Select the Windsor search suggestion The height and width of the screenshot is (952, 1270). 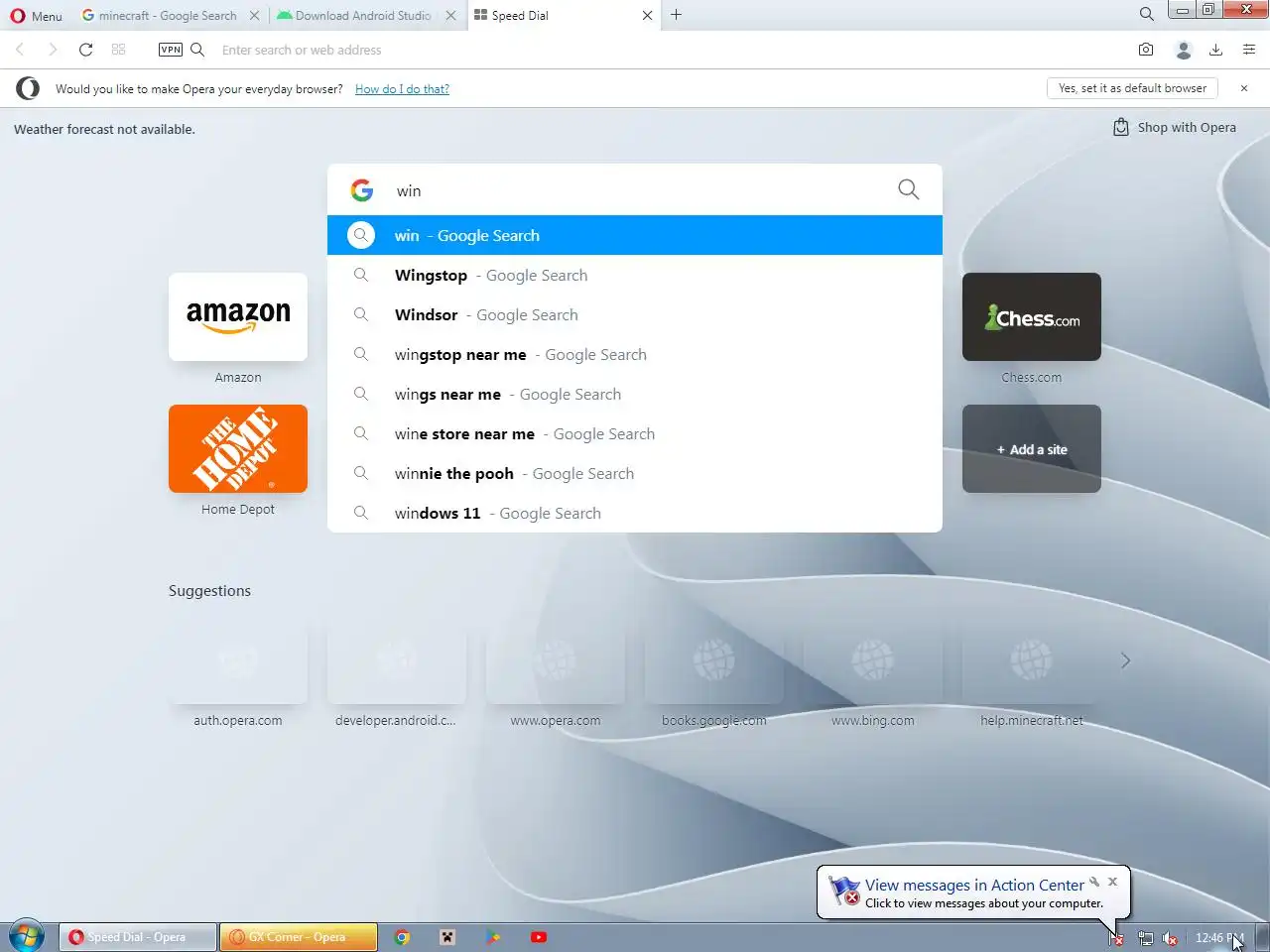click(x=635, y=314)
